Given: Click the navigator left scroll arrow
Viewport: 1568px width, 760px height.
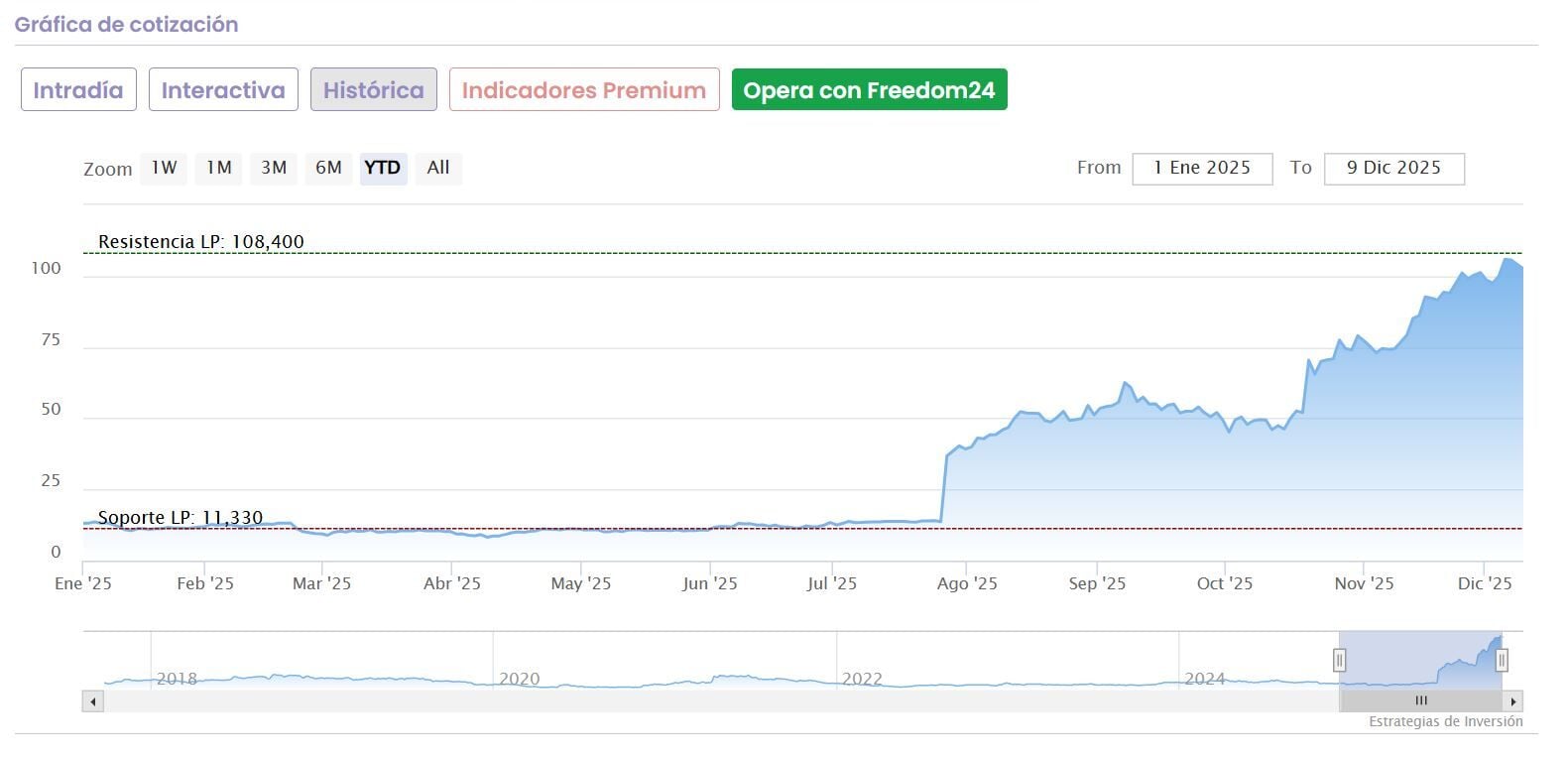Looking at the screenshot, I should 93,701.
